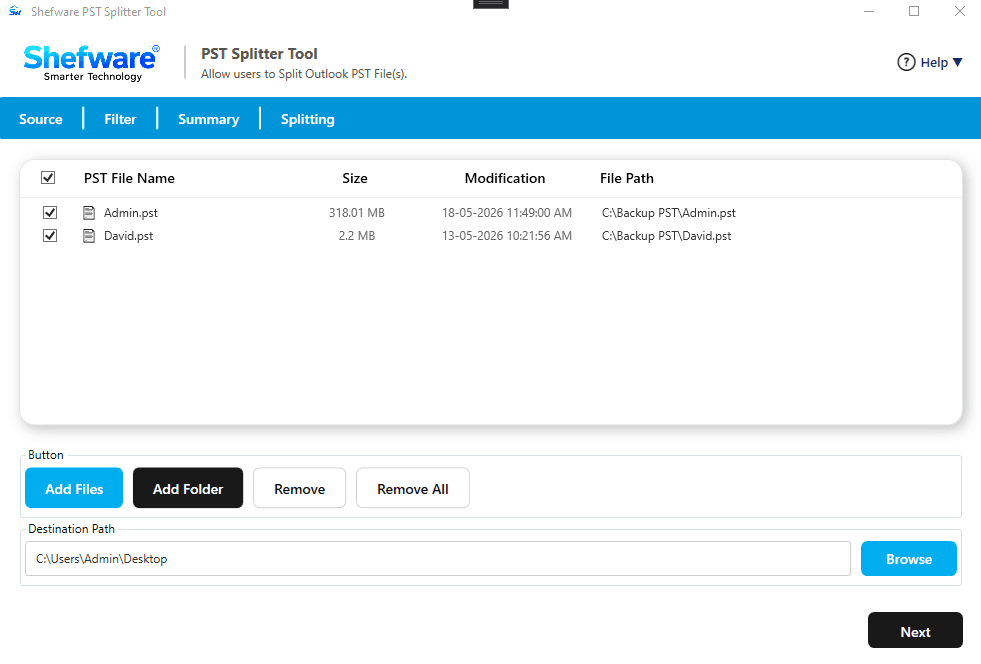Click the Remove All button

(x=412, y=488)
